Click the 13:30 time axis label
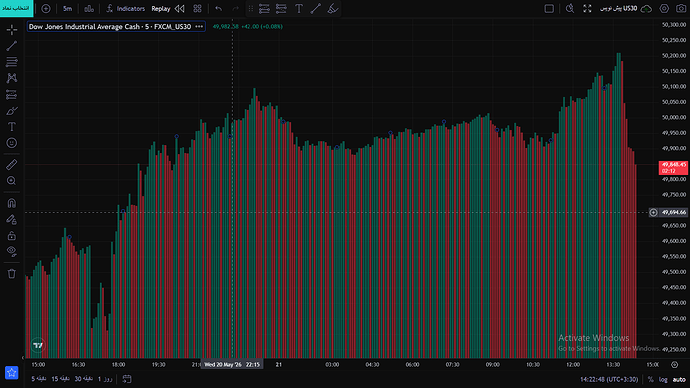This screenshot has height=388, width=690. pyautogui.click(x=613, y=365)
